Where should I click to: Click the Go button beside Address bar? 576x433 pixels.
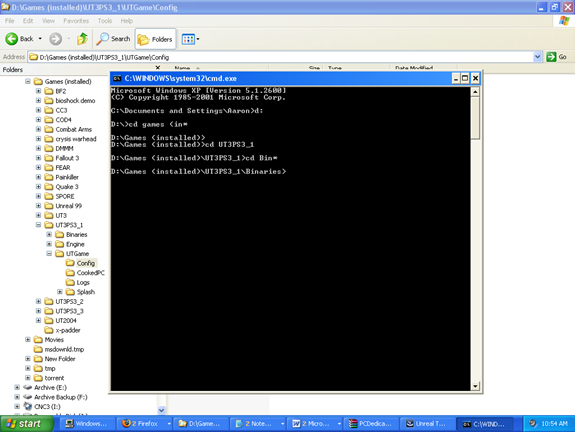coord(557,57)
